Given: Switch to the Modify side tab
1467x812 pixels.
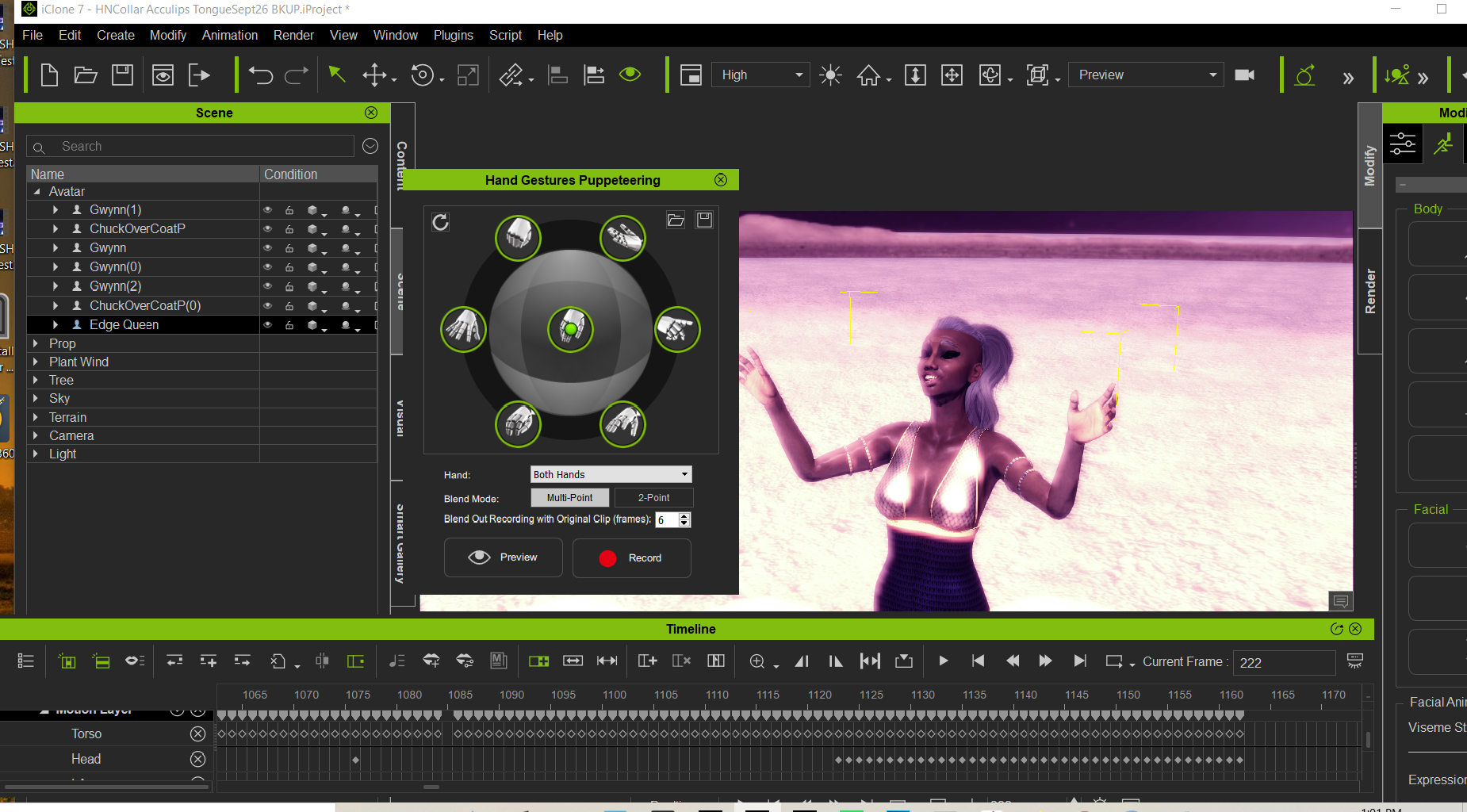Looking at the screenshot, I should point(1370,166).
